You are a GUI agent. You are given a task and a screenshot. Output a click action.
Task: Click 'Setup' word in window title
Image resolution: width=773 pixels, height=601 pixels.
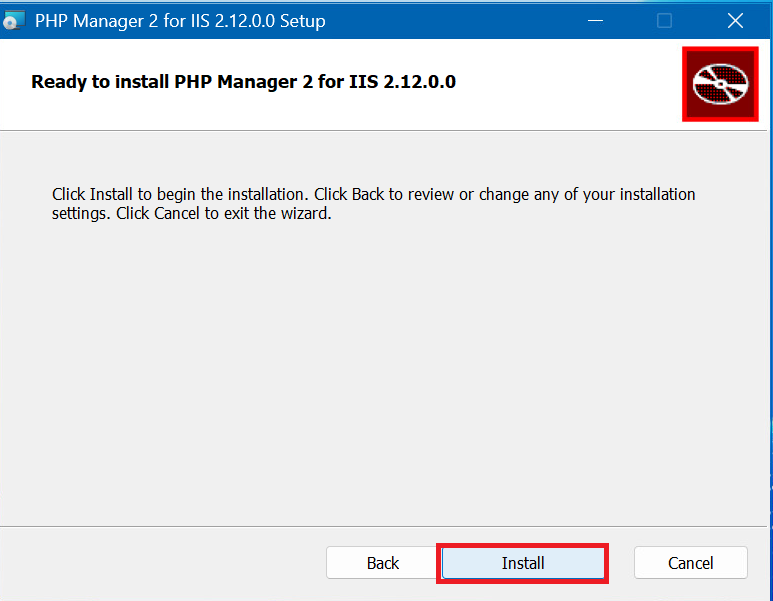[x=301, y=20]
